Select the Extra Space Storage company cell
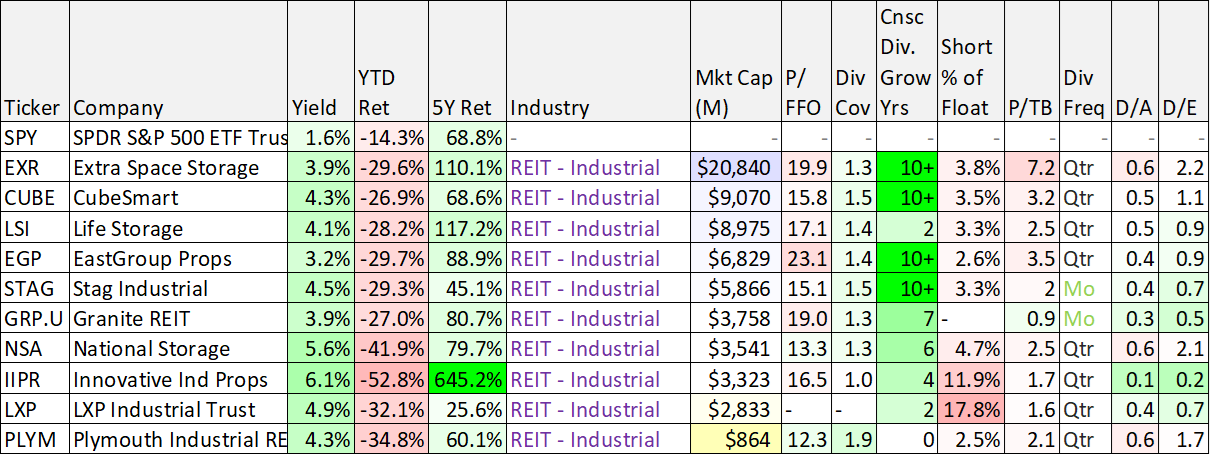 pos(178,167)
